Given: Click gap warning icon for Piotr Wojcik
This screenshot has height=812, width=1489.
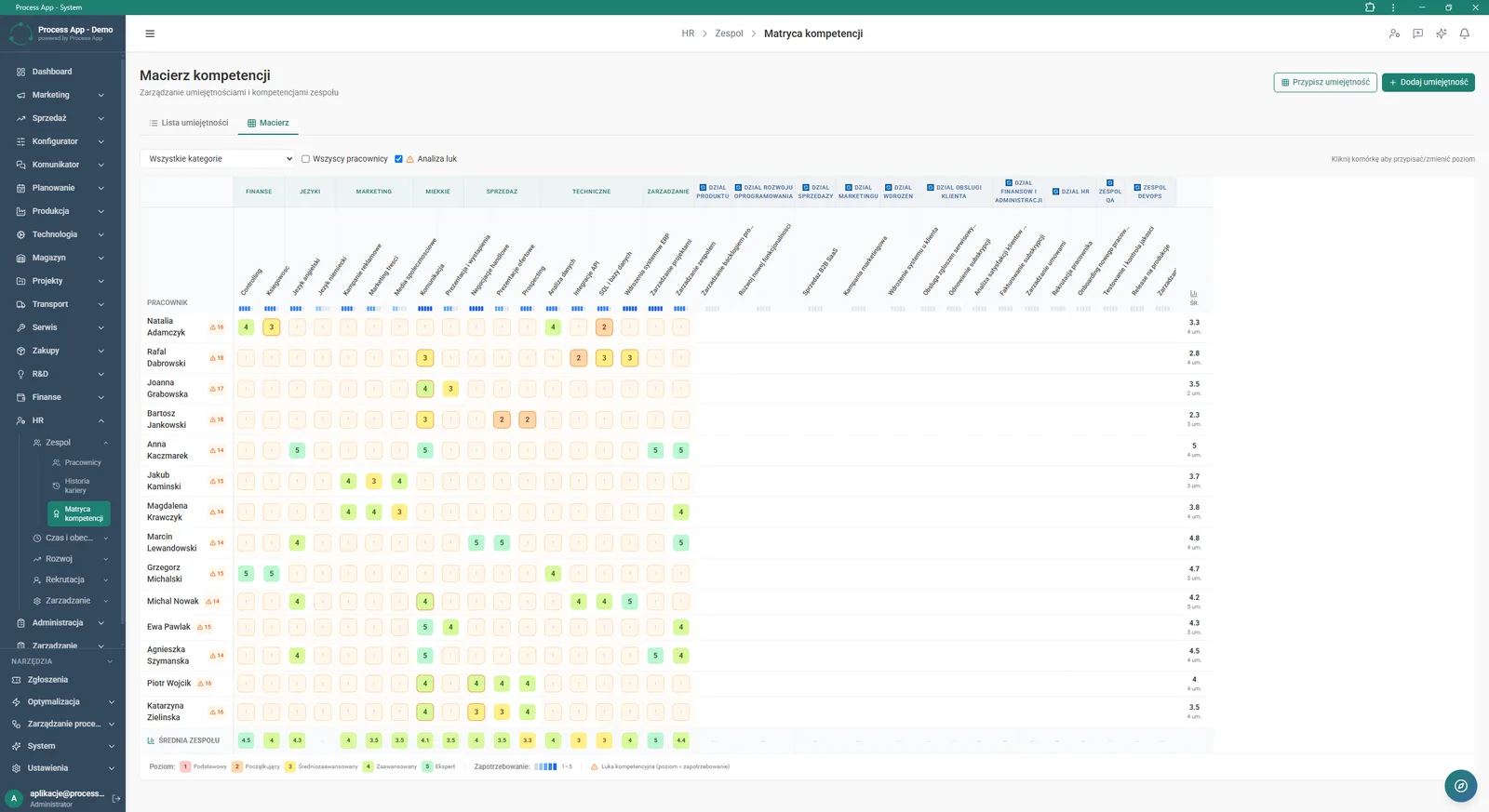Looking at the screenshot, I should tap(204, 684).
